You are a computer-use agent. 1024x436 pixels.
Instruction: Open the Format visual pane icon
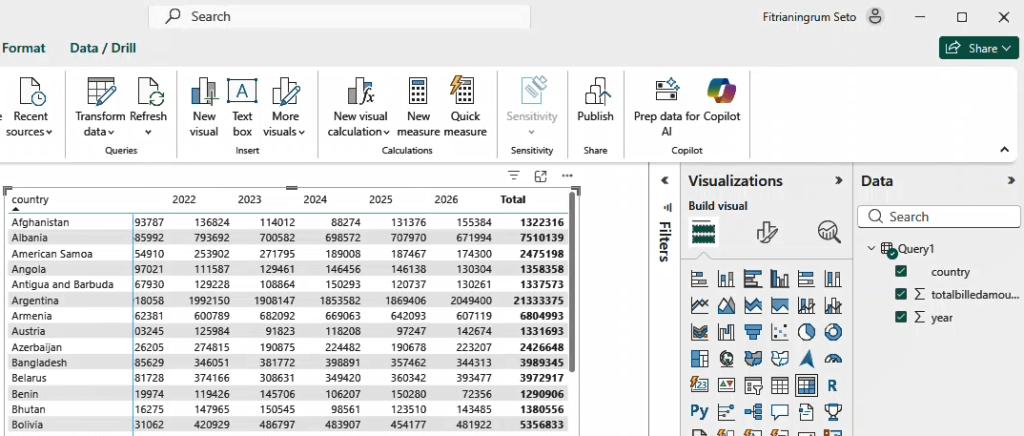point(767,232)
